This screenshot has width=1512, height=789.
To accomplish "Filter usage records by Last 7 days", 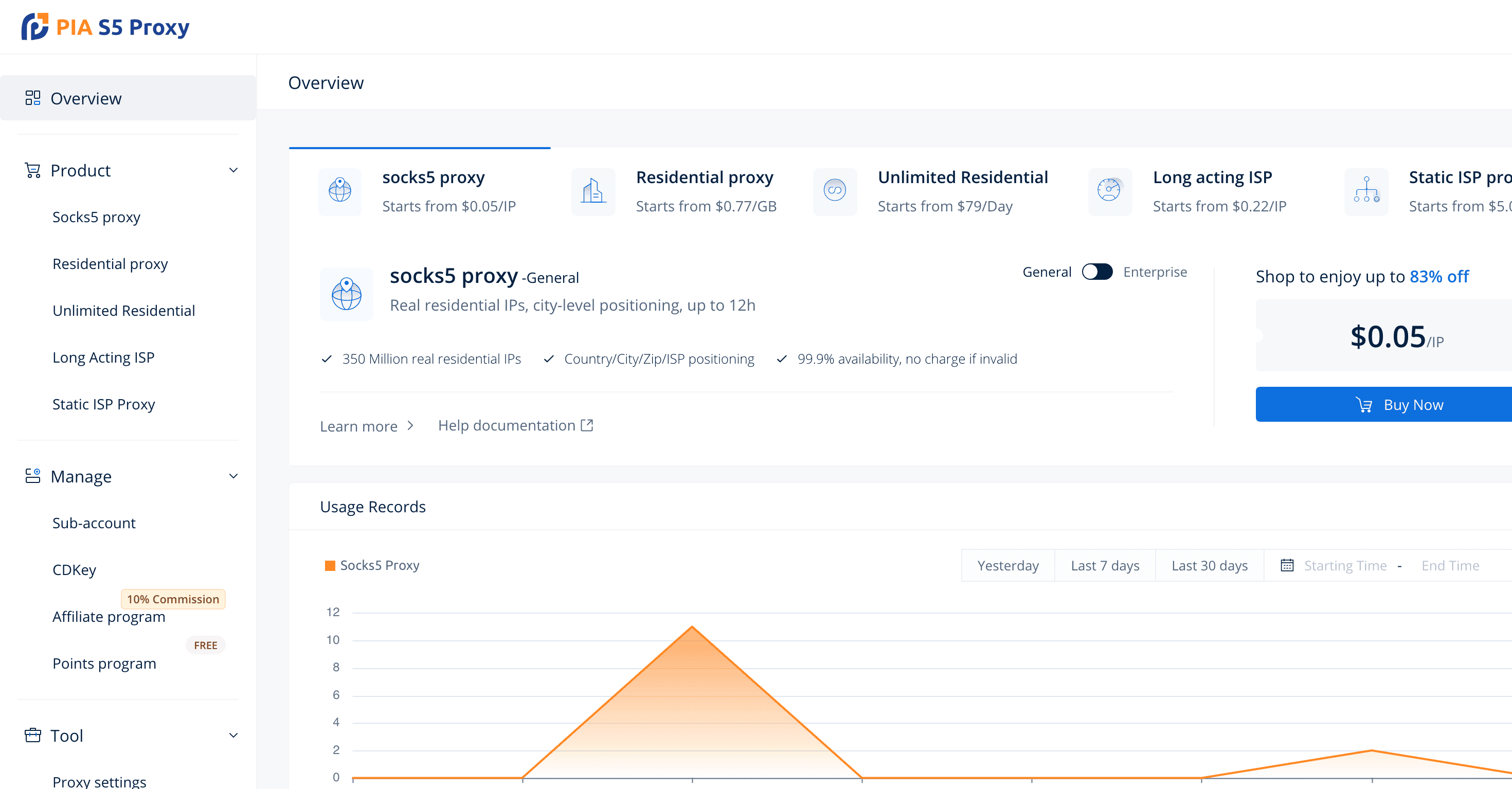I will coord(1105,565).
